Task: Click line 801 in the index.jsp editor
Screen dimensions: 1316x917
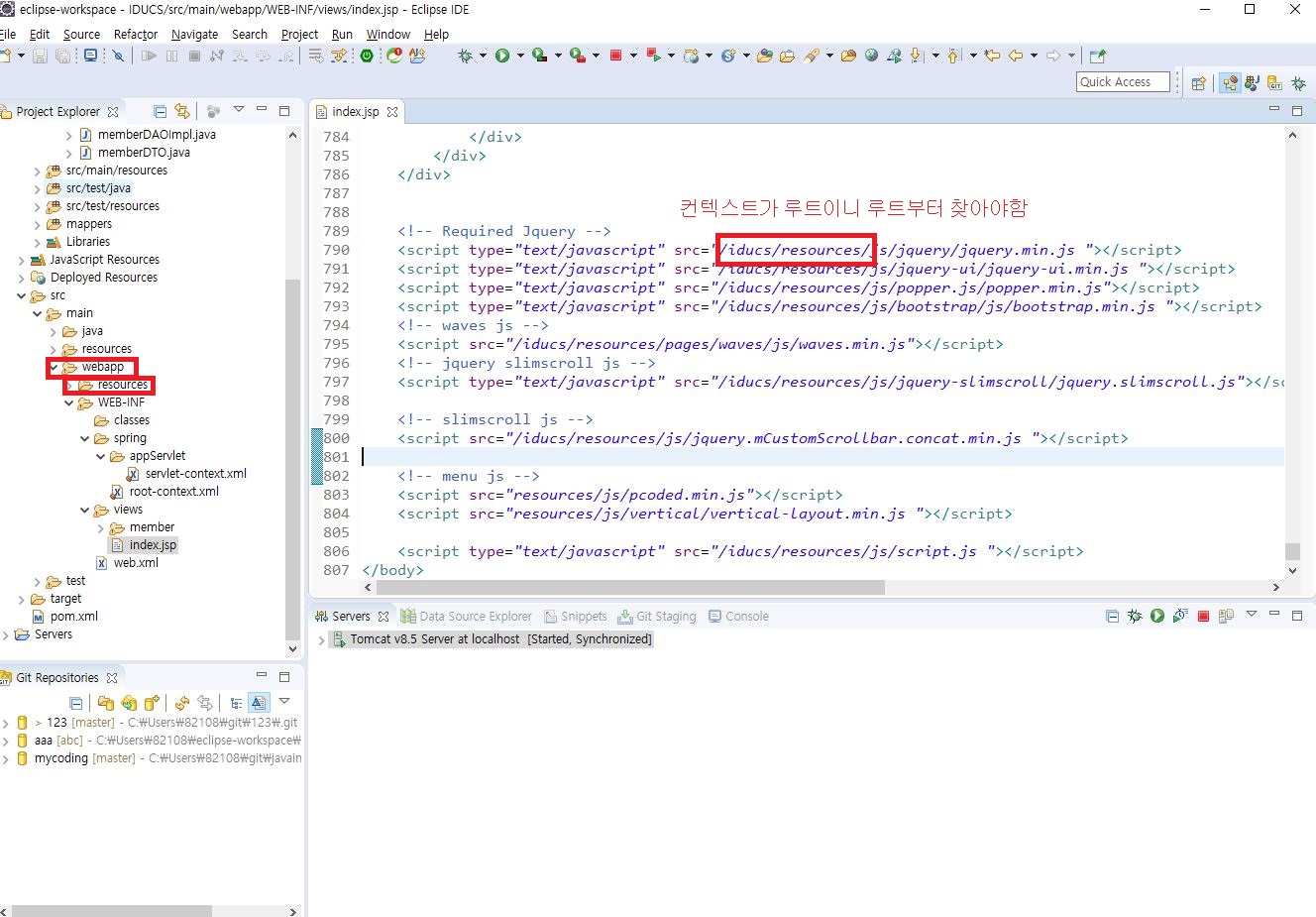Action: tap(822, 457)
